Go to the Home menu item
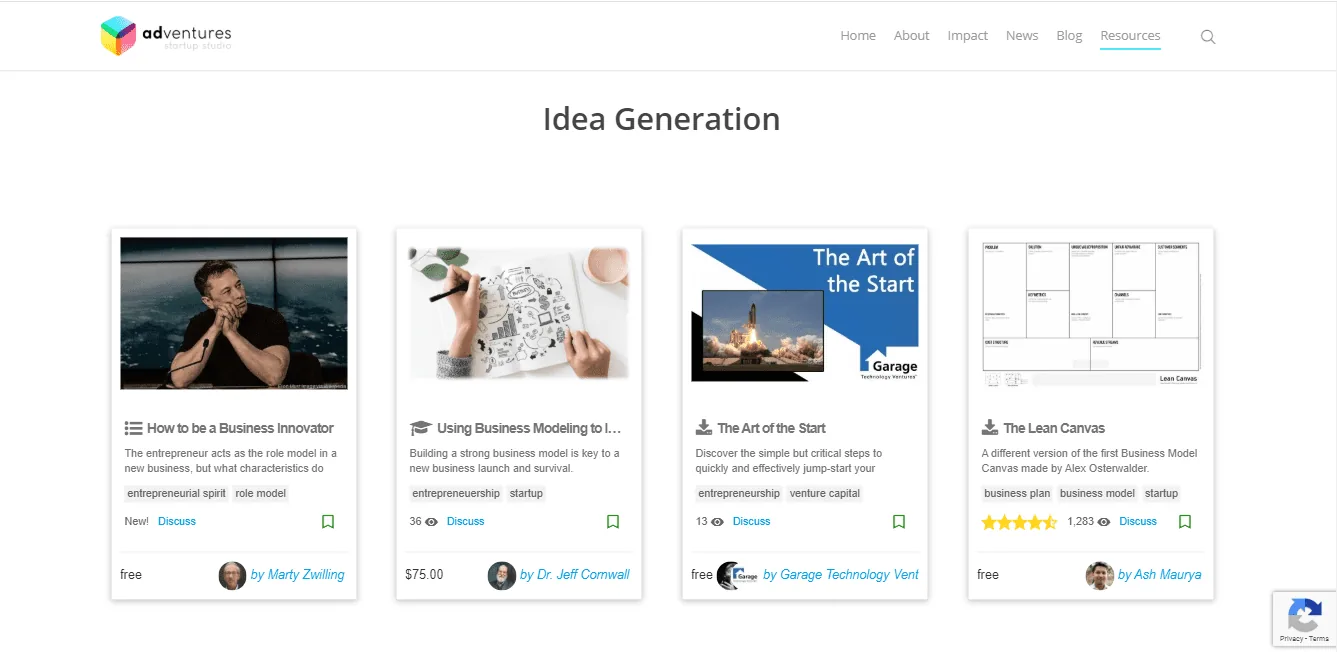1337x652 pixels. (858, 36)
